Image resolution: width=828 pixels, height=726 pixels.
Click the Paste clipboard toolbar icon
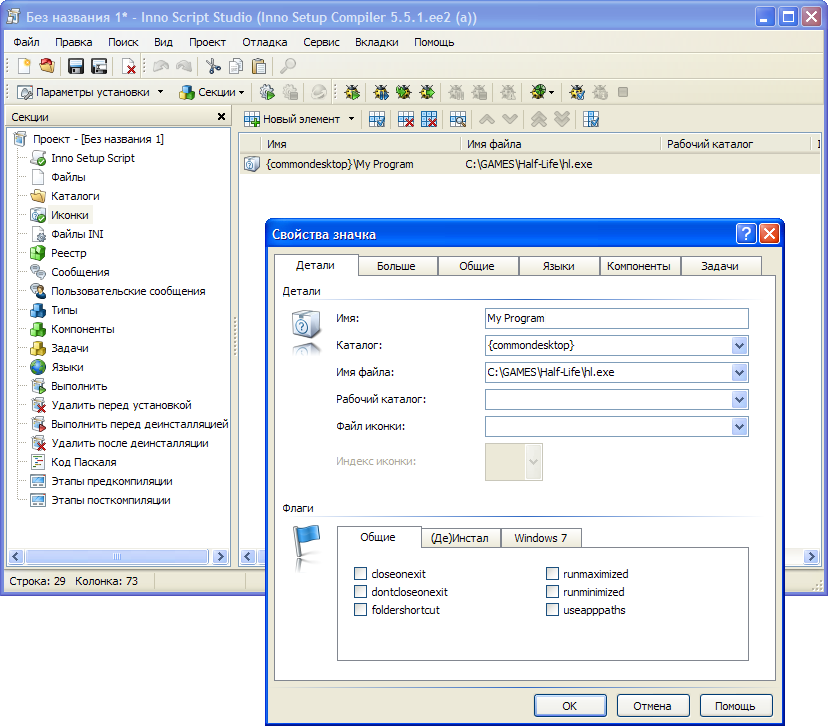pos(259,66)
